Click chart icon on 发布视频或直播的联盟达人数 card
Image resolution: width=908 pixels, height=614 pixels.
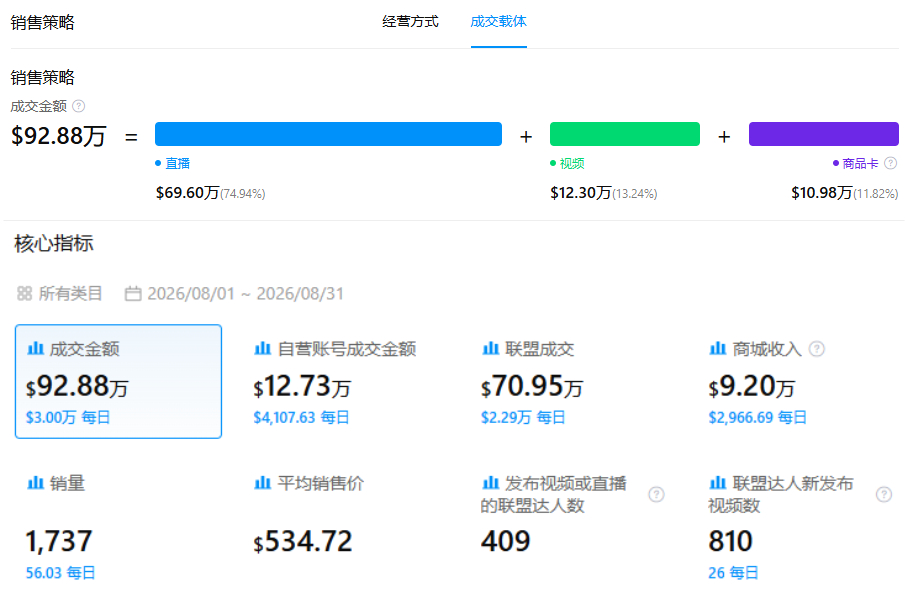tap(490, 482)
